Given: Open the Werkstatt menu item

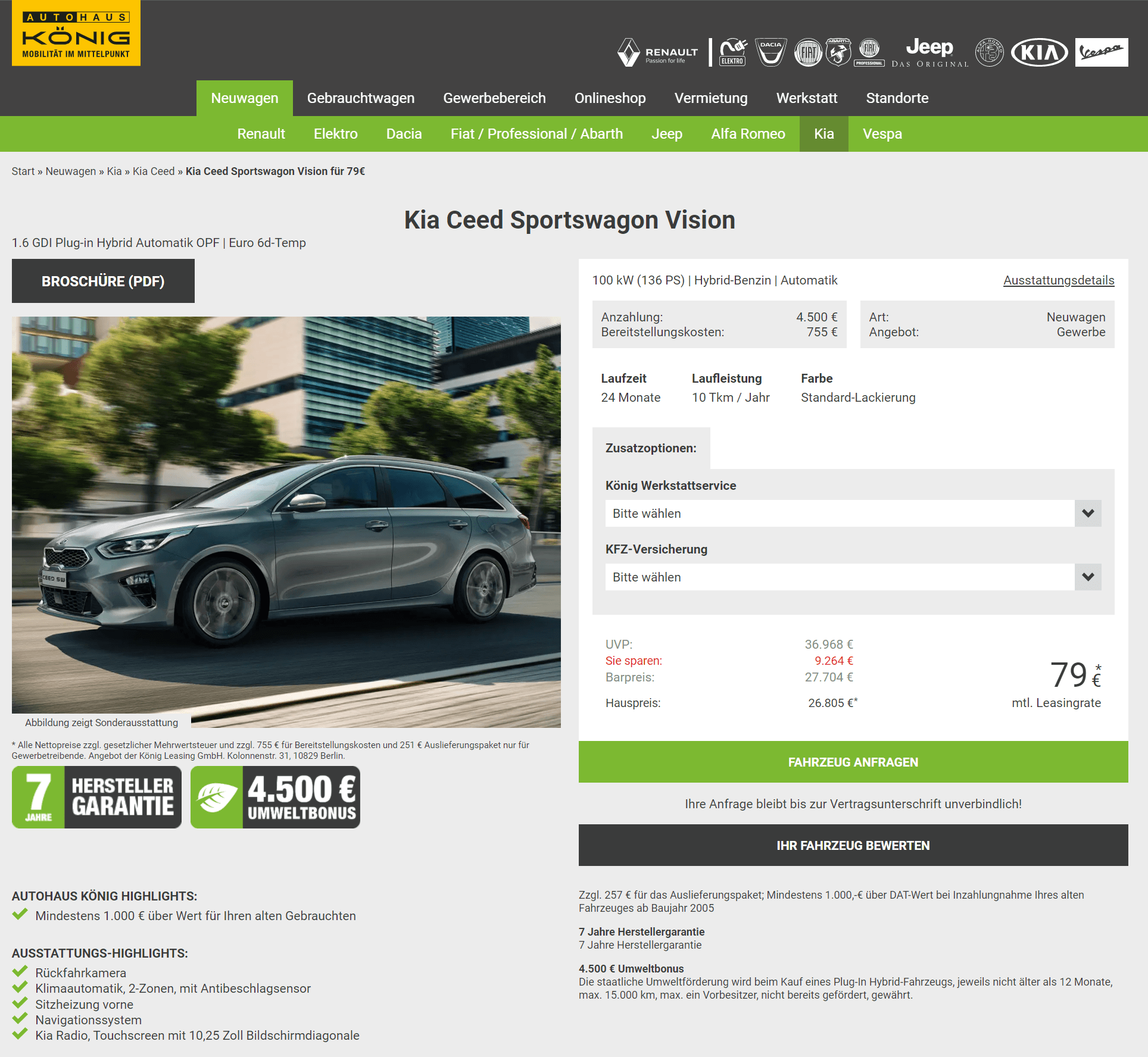Looking at the screenshot, I should [807, 98].
